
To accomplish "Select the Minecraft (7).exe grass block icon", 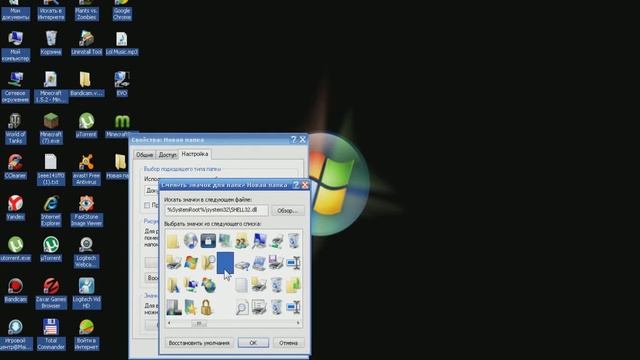I will 51,128.
